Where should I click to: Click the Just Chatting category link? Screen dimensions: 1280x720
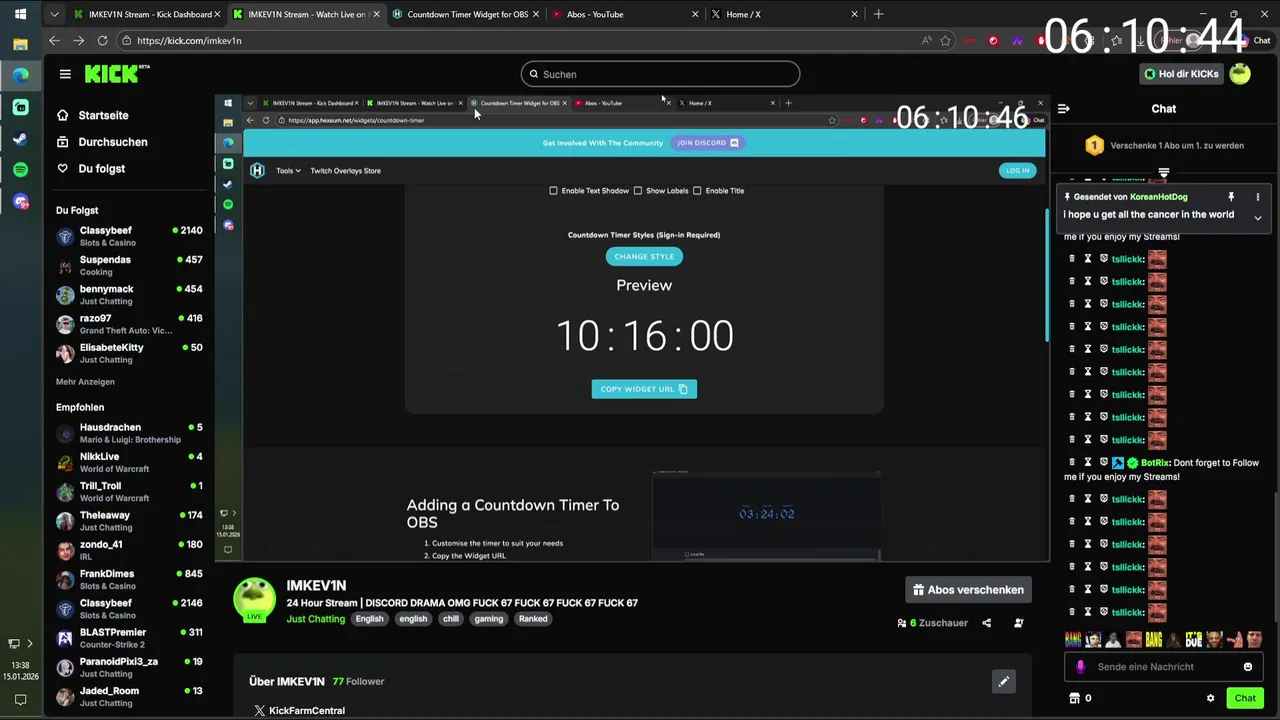click(x=315, y=619)
